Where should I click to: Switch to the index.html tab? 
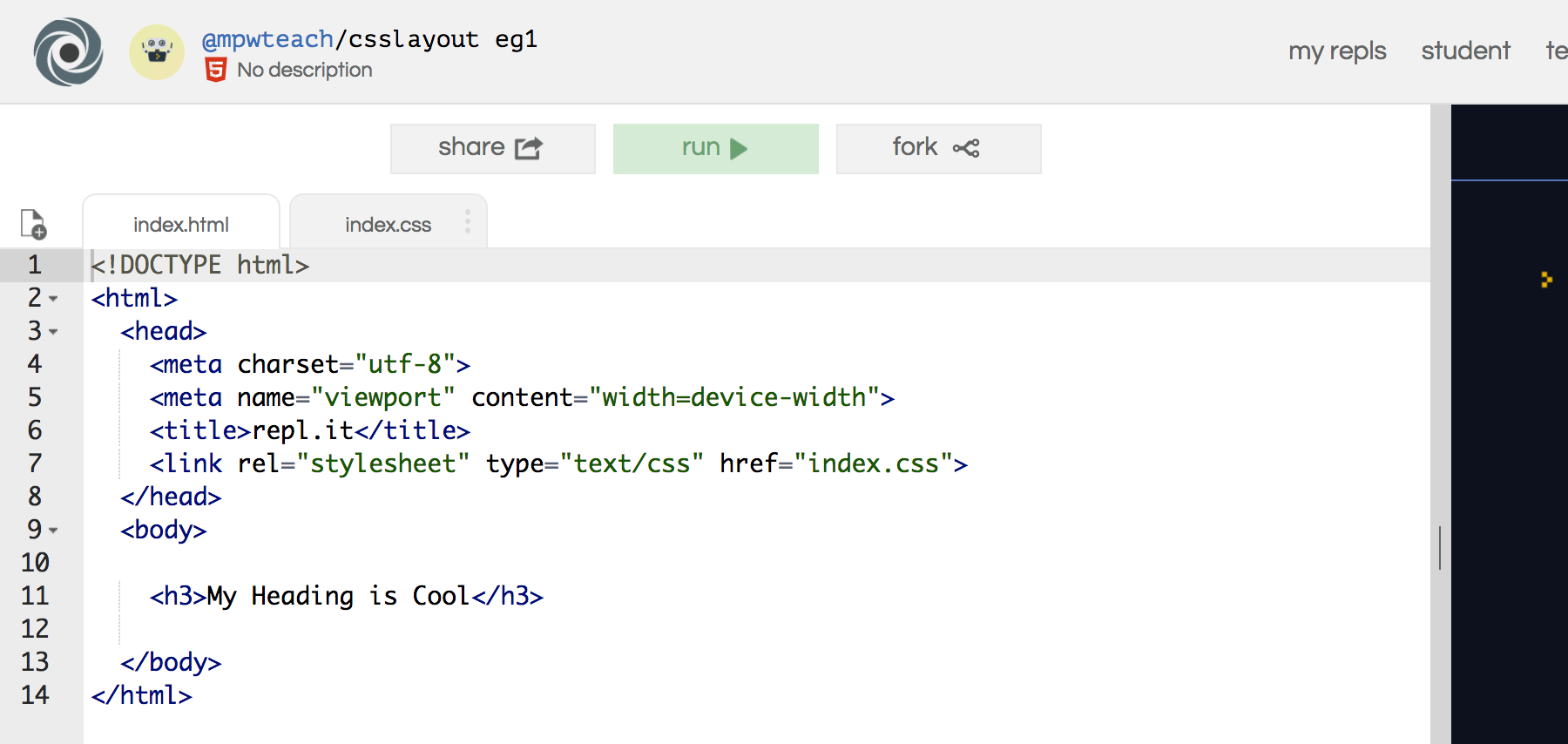[181, 224]
